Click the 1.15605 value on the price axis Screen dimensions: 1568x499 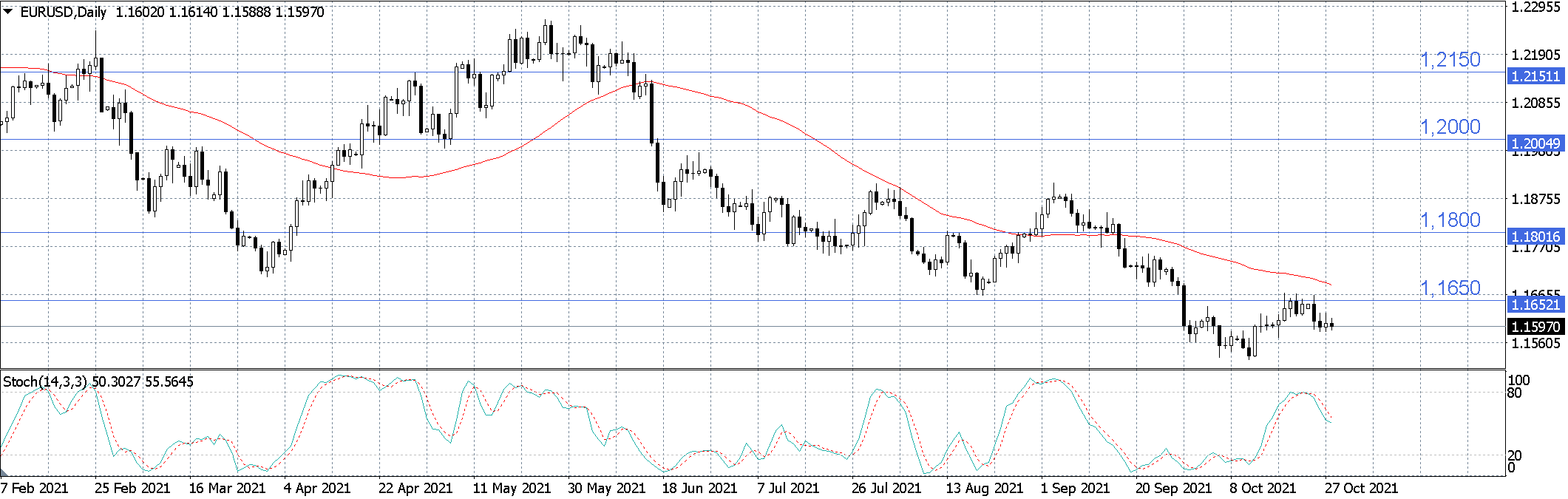point(1535,343)
